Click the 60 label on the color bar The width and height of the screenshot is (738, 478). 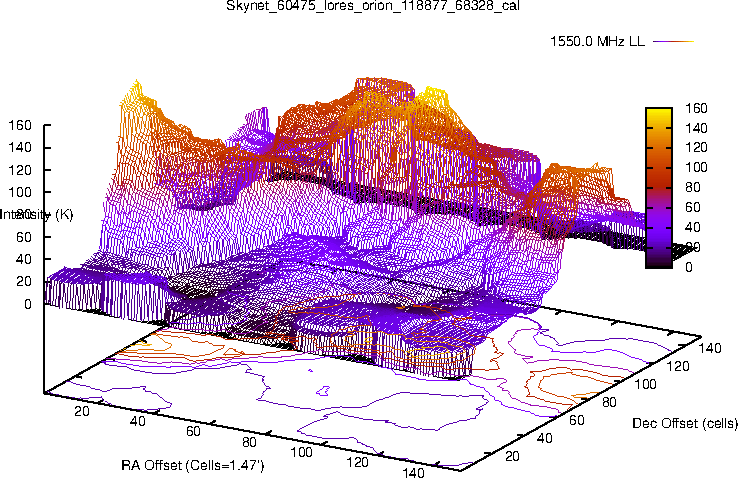[x=693, y=207]
